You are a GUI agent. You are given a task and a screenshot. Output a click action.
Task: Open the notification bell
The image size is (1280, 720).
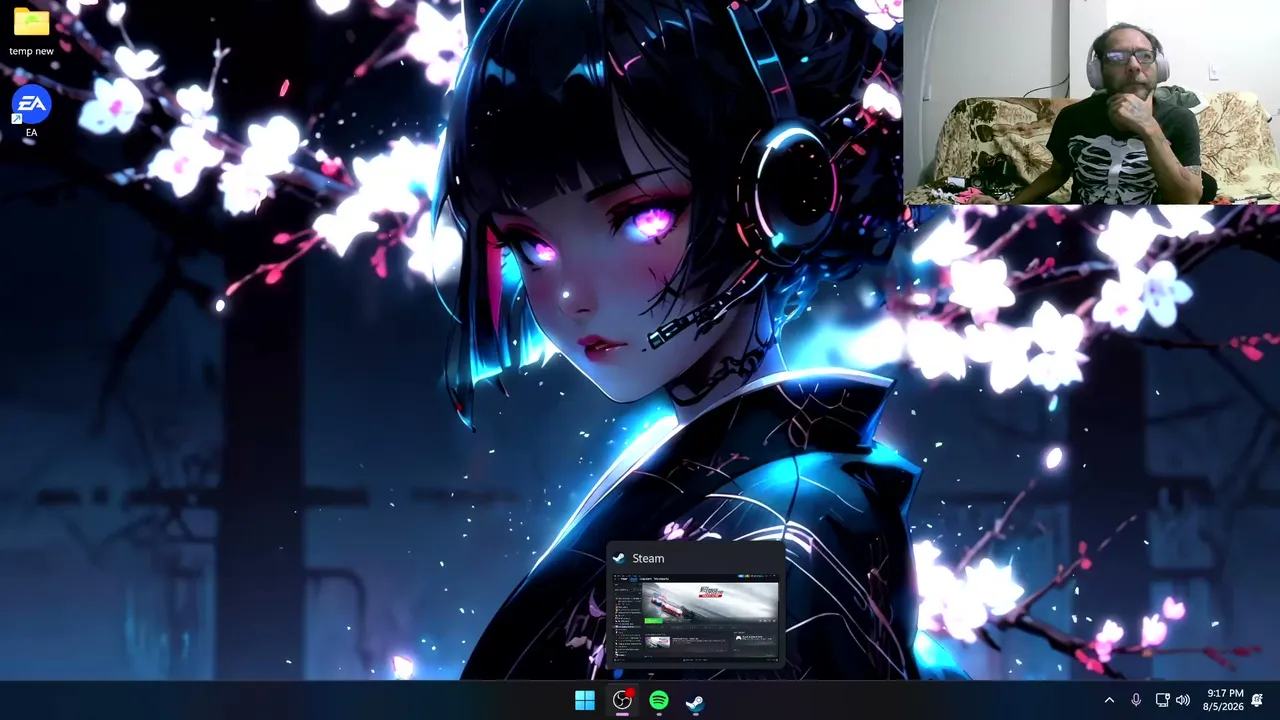(1257, 700)
